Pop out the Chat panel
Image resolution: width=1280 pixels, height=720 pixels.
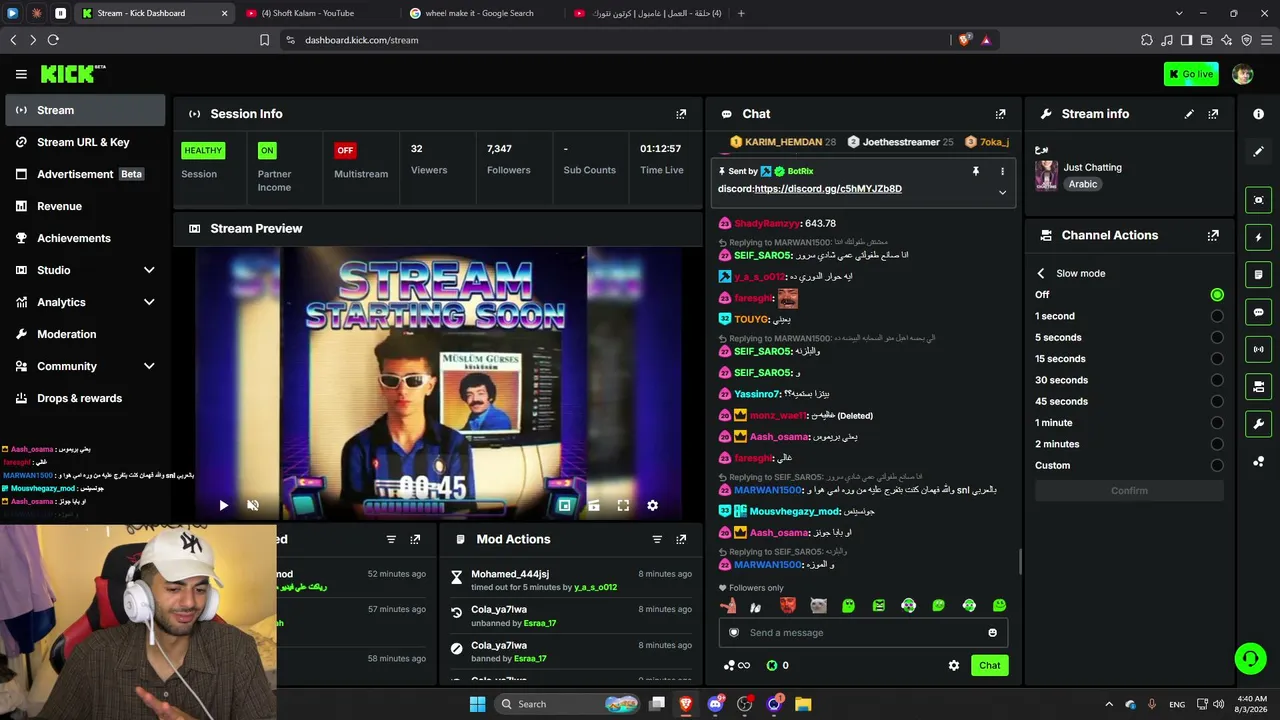(x=1000, y=114)
